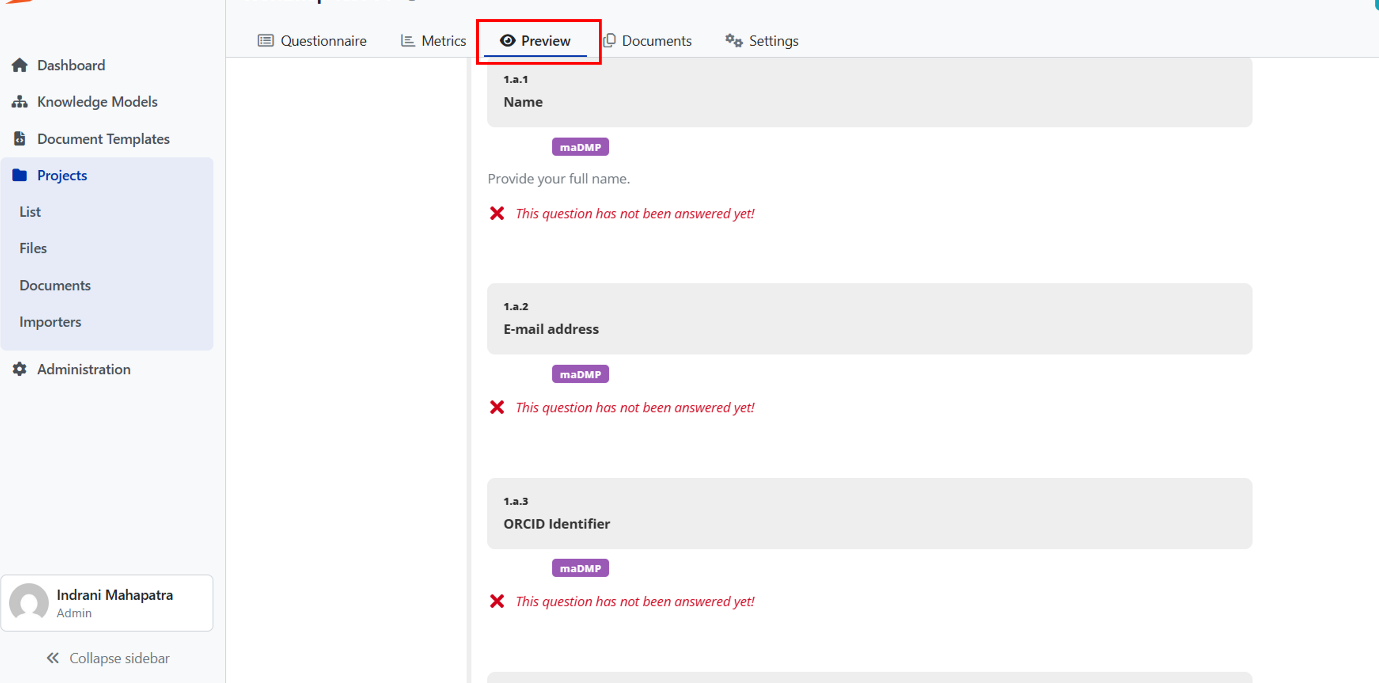The image size is (1379, 683).
Task: Open the Documents tab
Action: tap(647, 41)
